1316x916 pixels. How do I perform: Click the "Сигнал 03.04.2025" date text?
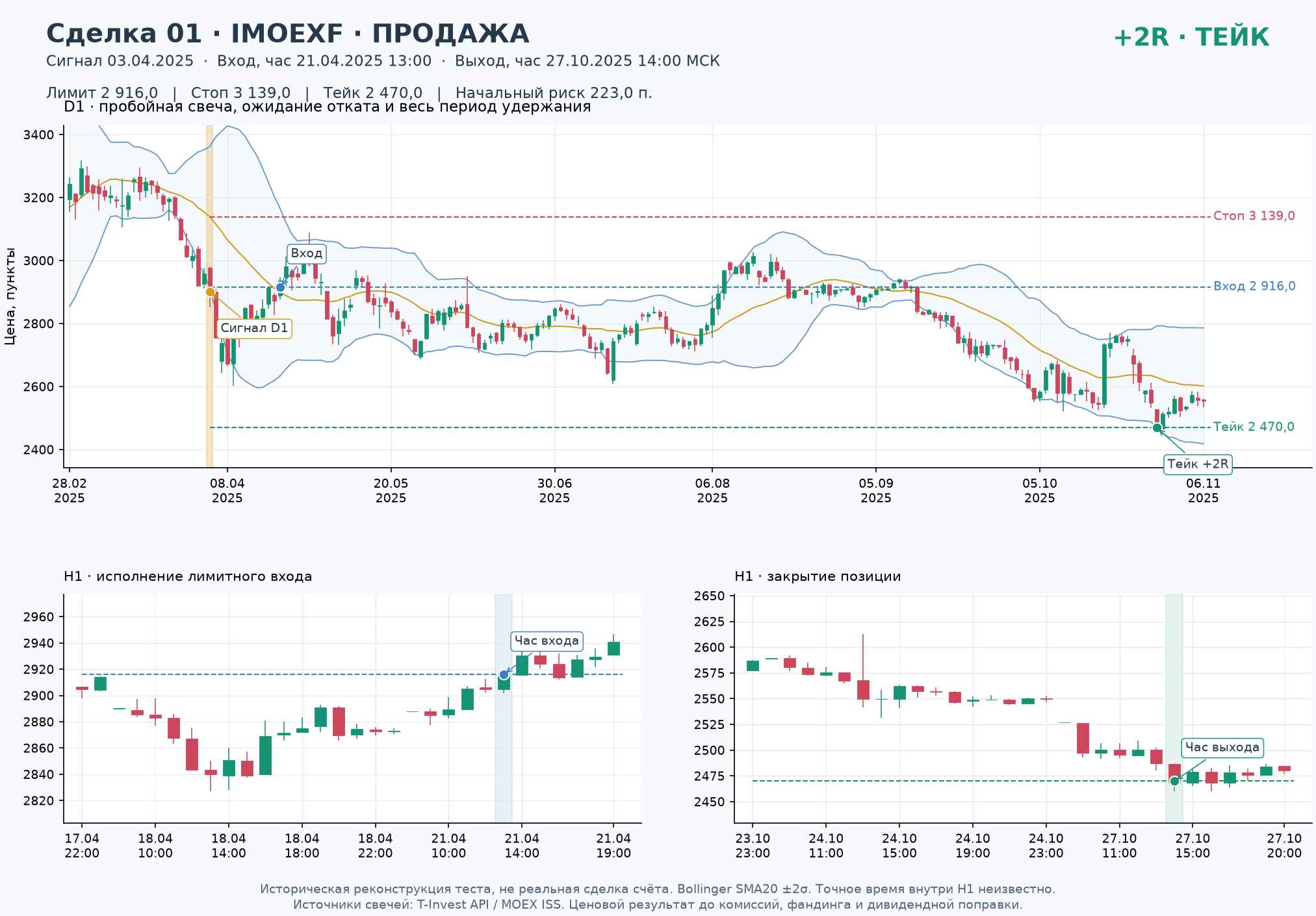click(120, 61)
